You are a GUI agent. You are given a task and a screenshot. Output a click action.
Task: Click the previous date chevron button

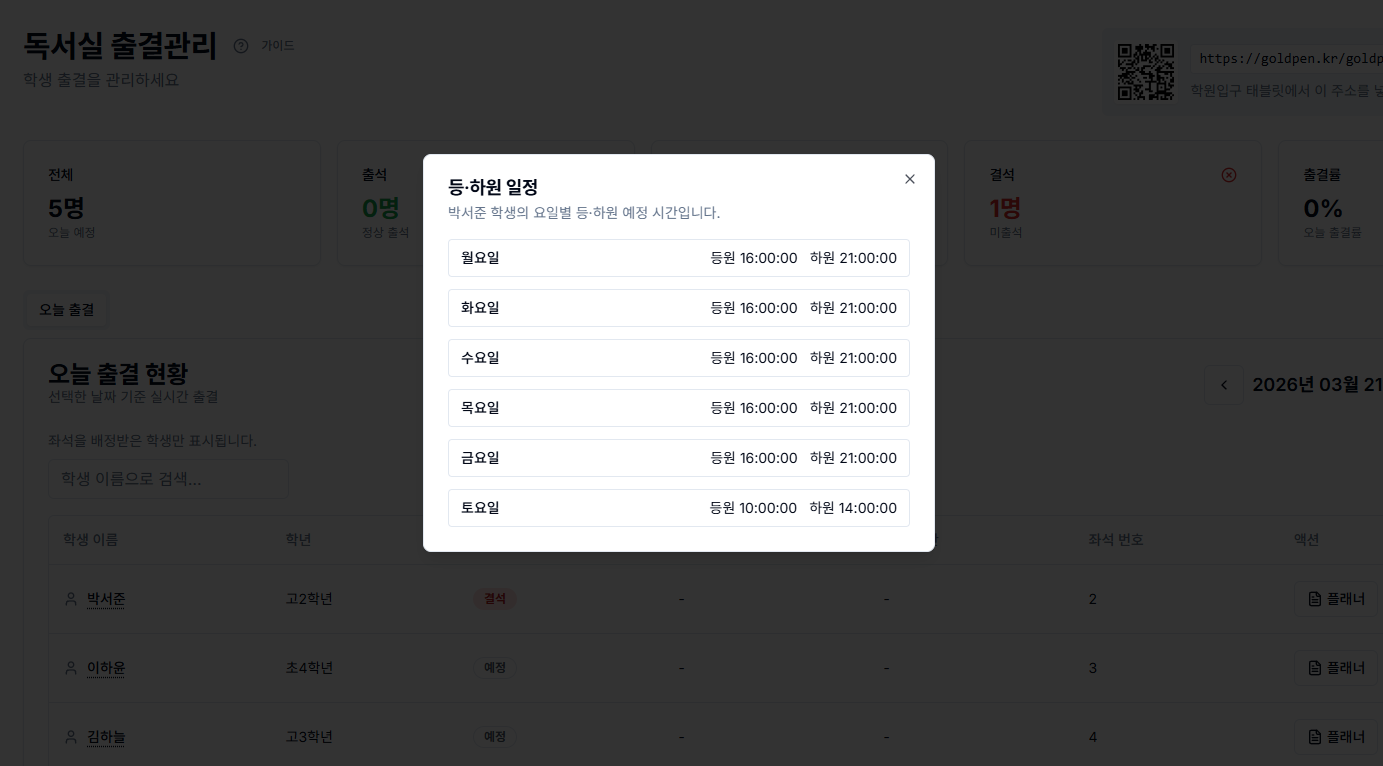pyautogui.click(x=1224, y=384)
